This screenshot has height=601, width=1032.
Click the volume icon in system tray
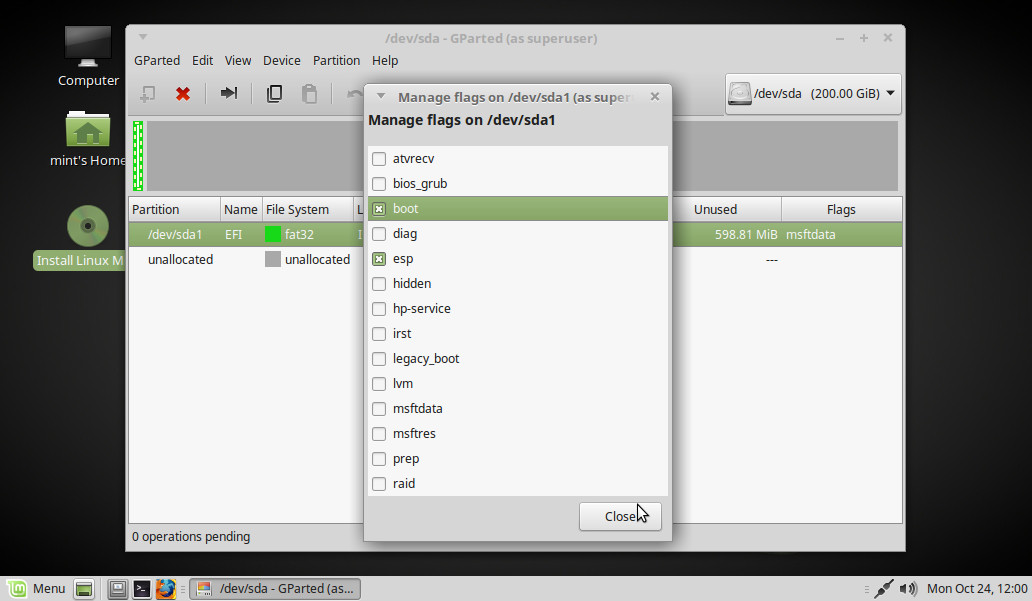[x=908, y=589]
